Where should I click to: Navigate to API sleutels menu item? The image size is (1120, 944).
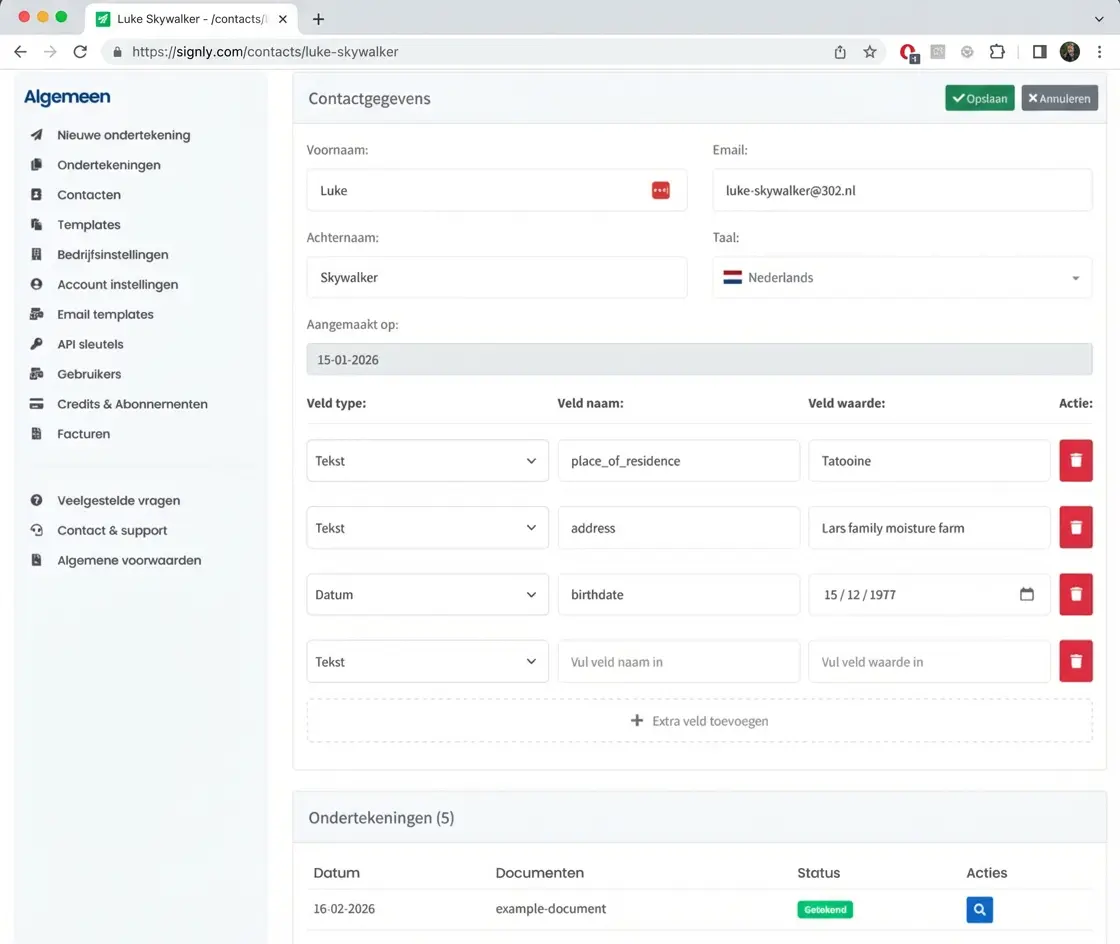point(90,344)
